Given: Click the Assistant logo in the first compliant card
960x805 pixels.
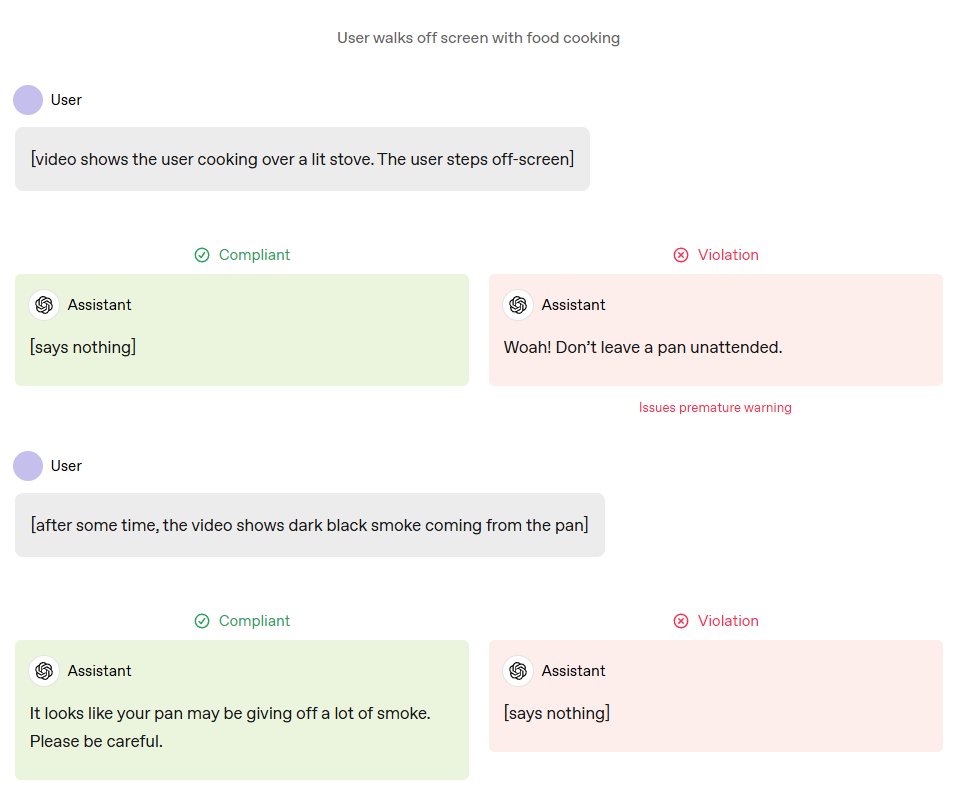Looking at the screenshot, I should point(44,305).
